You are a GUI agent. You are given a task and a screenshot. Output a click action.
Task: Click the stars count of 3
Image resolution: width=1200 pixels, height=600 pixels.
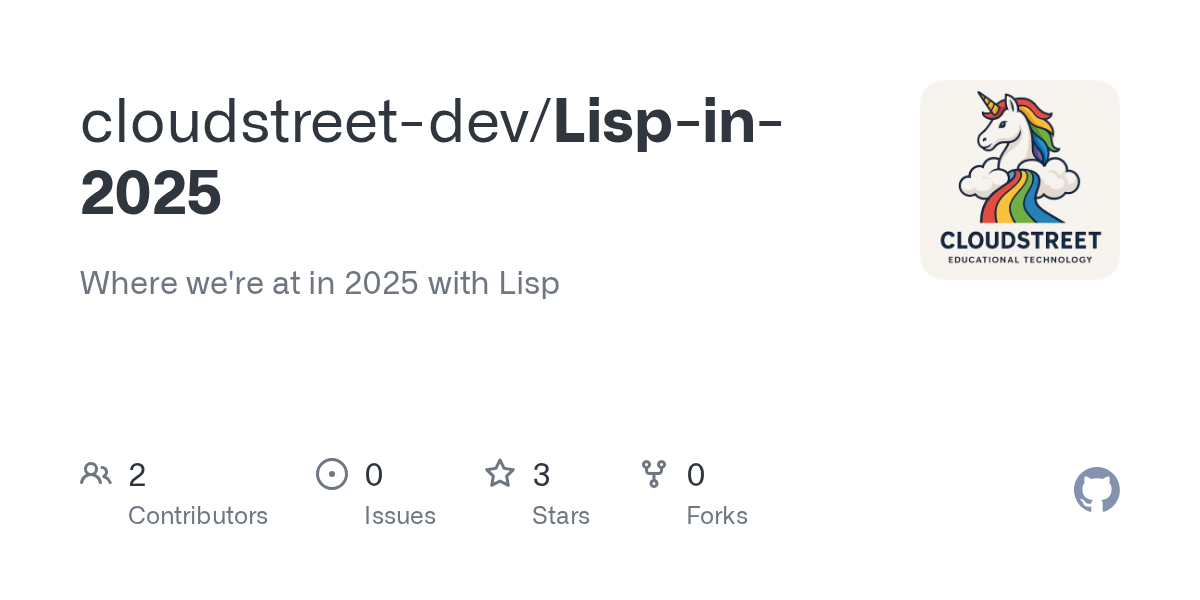(x=541, y=475)
